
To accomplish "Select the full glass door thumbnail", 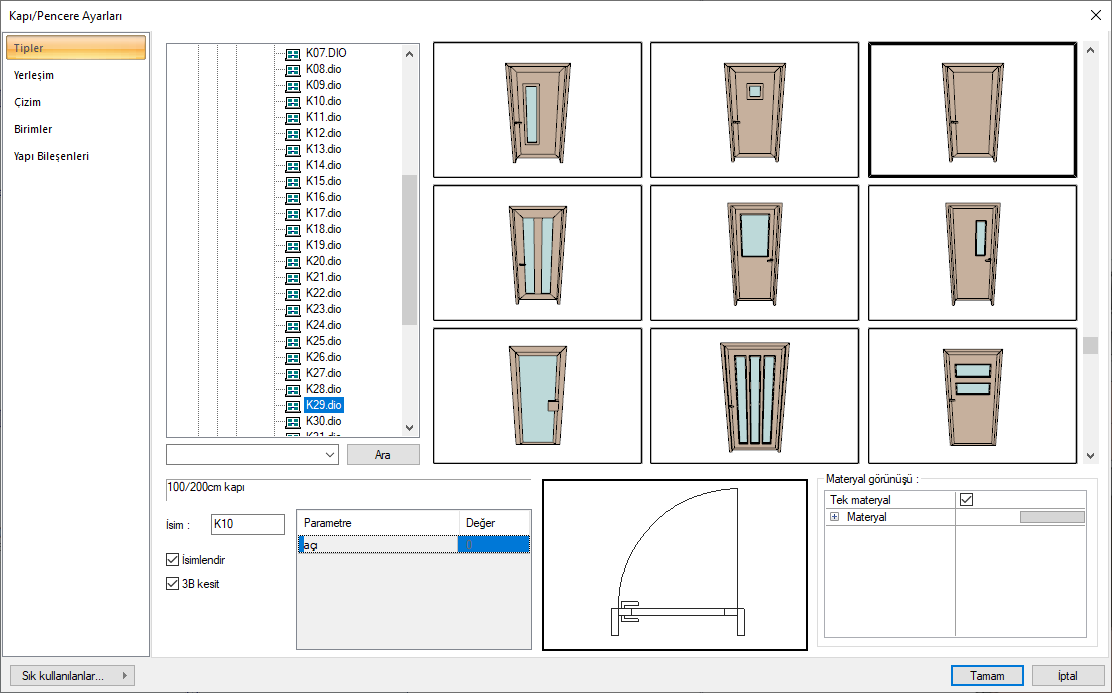I will [x=537, y=395].
